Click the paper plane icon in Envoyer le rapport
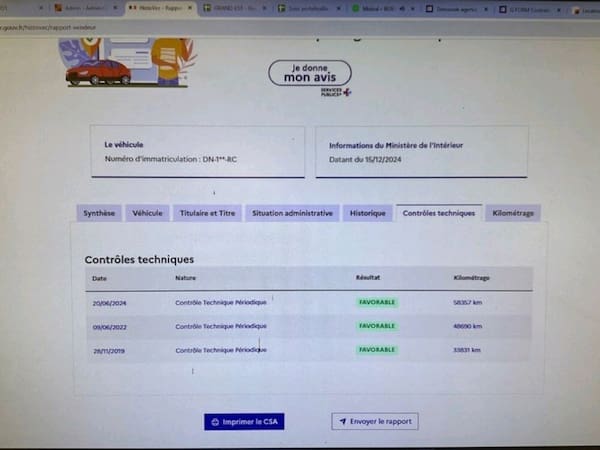Image resolution: width=600 pixels, height=450 pixels. click(x=342, y=422)
